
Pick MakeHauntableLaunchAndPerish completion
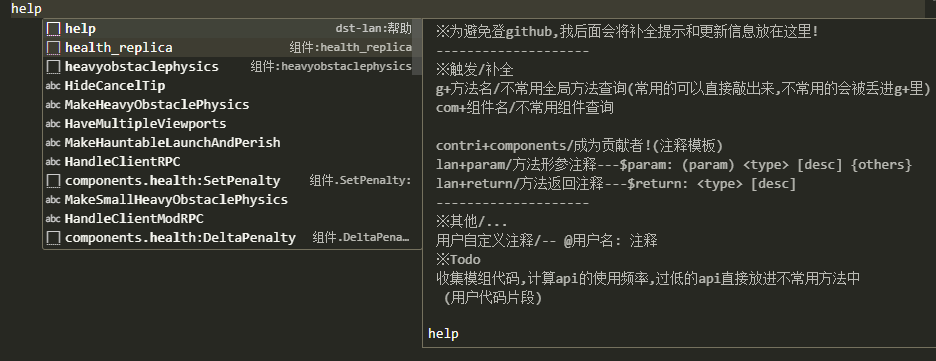pos(230,143)
